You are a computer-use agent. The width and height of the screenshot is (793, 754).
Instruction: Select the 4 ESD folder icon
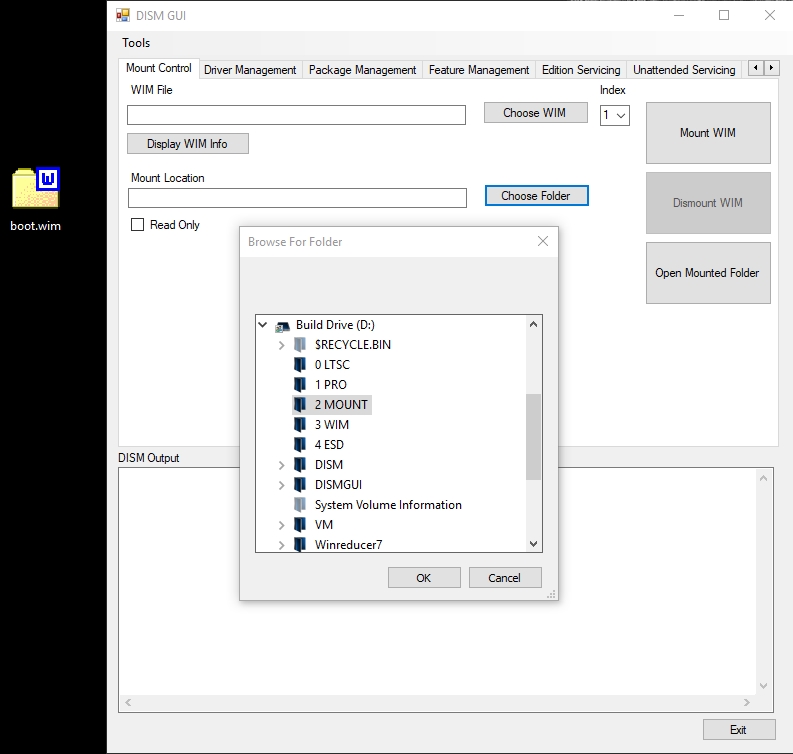tap(300, 445)
